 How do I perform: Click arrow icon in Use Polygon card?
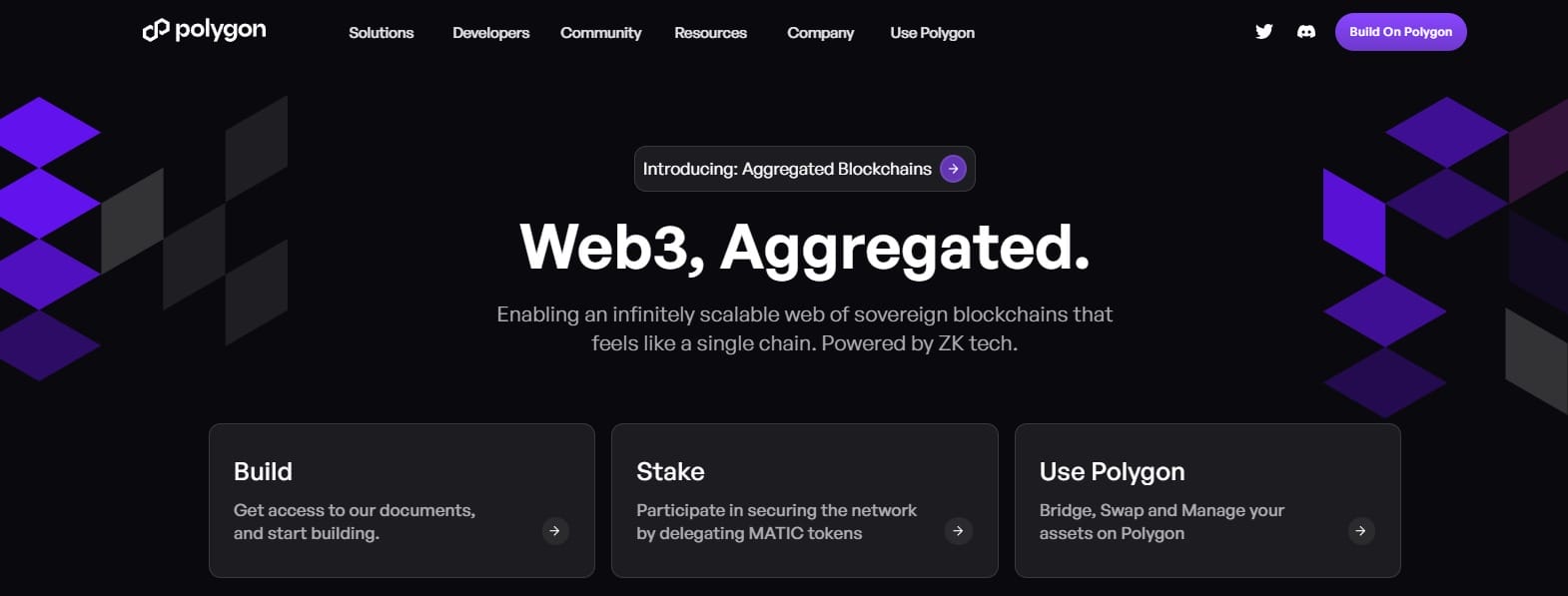point(1360,531)
